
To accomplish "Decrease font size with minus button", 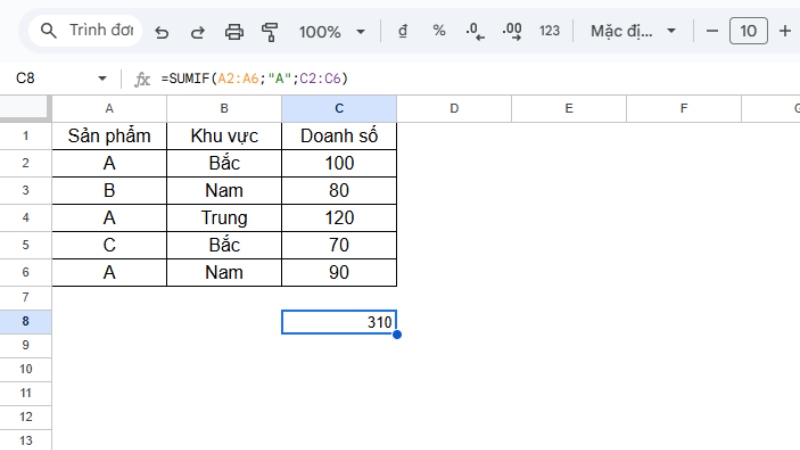I will point(712,31).
